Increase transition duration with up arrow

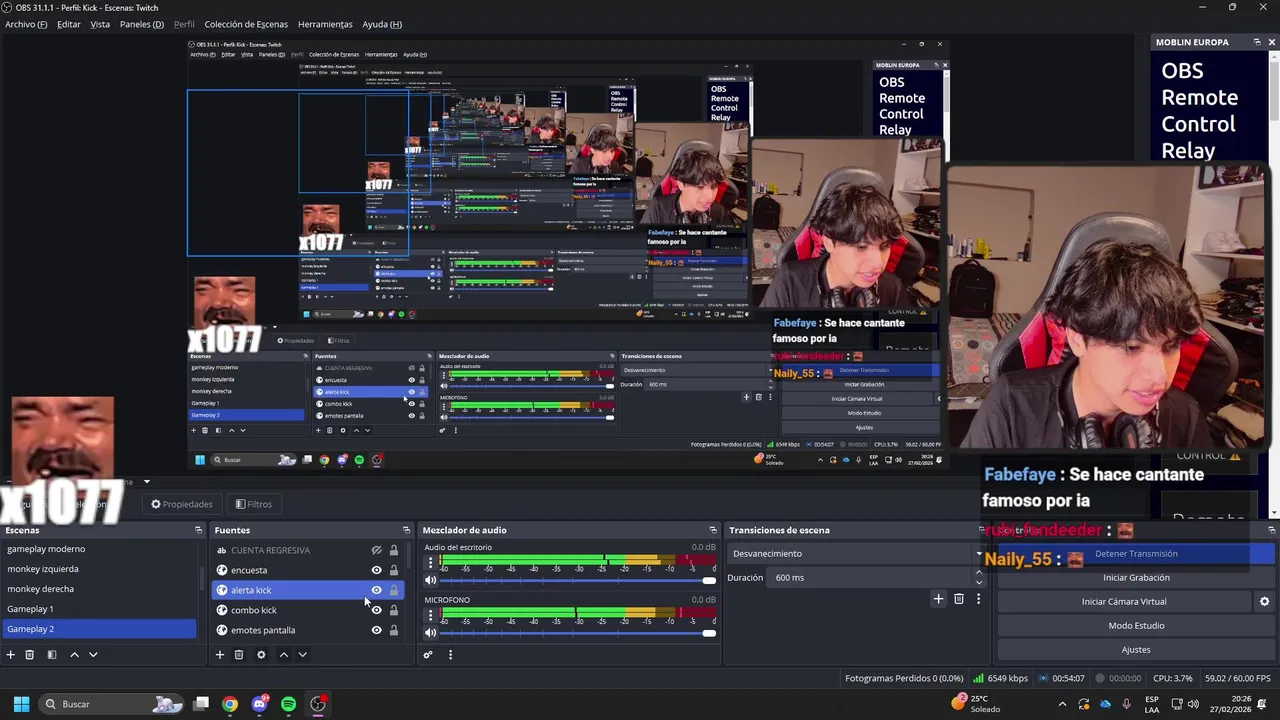pos(979,573)
